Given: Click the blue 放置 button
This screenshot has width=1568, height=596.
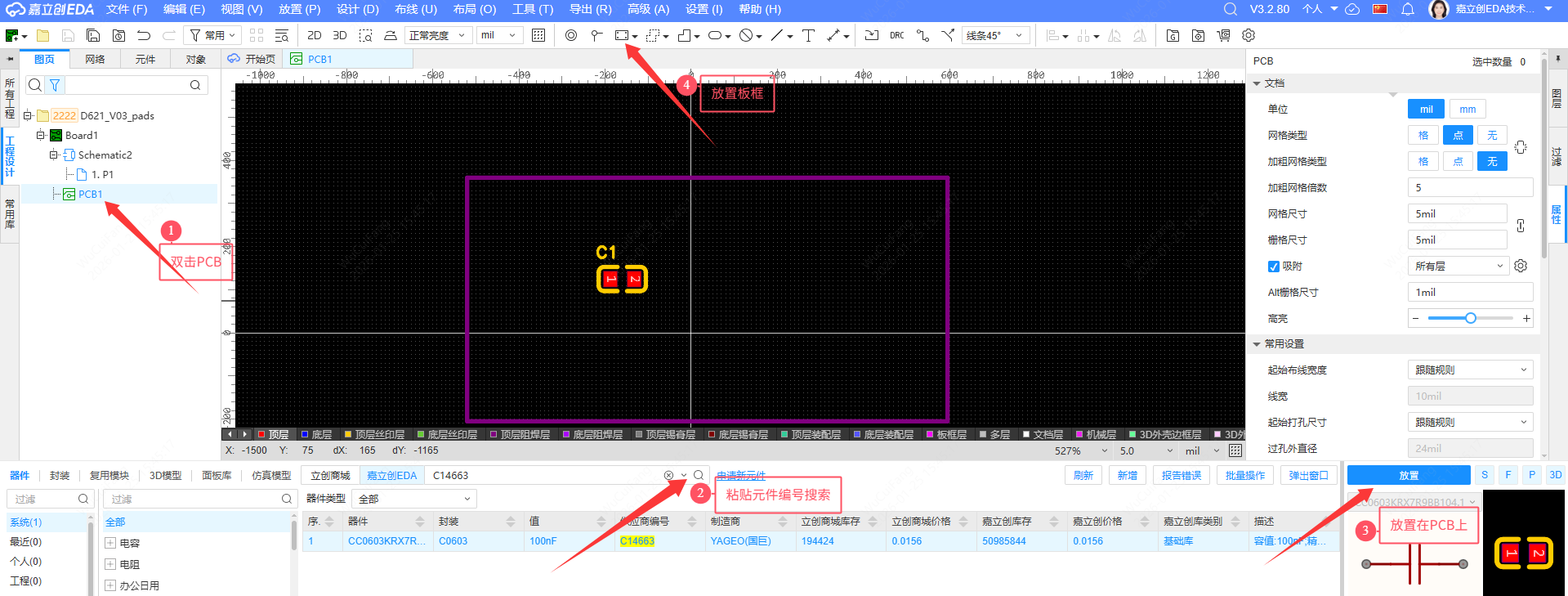Looking at the screenshot, I should click(x=1408, y=475).
